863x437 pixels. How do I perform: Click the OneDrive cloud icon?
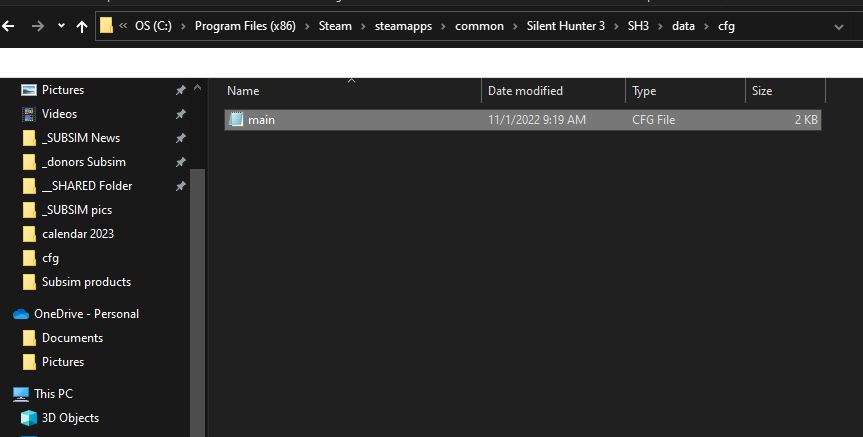[x=21, y=314]
